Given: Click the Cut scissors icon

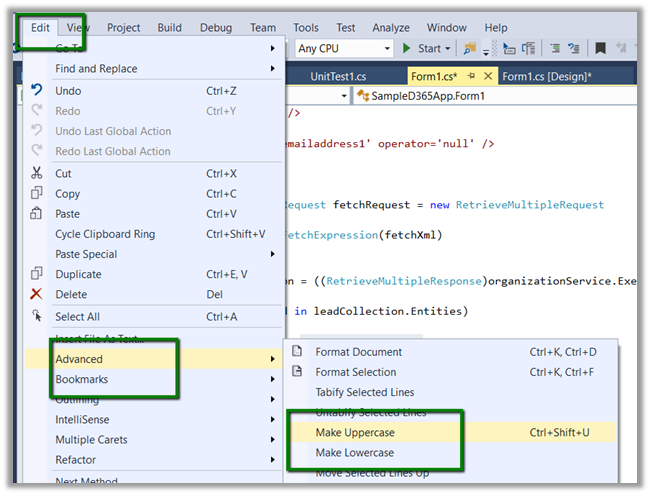Looking at the screenshot, I should pyautogui.click(x=37, y=173).
